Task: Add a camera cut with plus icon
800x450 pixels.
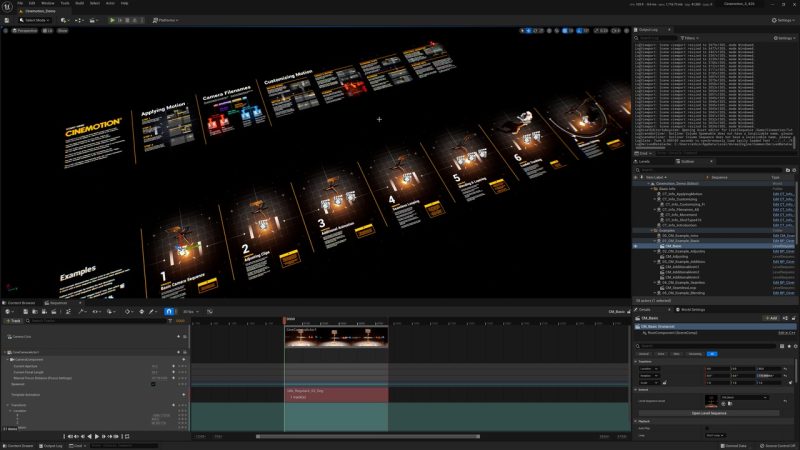Action: click(x=178, y=337)
